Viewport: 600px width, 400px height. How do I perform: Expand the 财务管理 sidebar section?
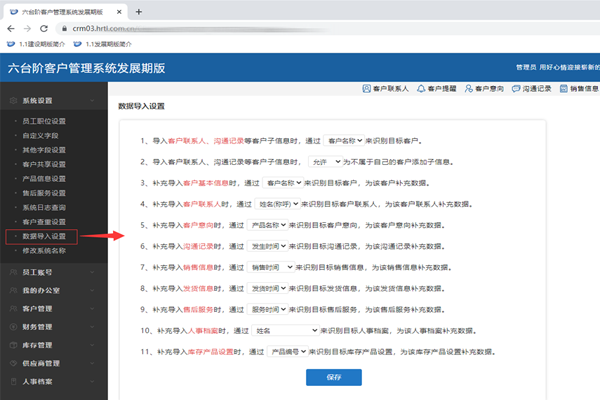point(54,327)
